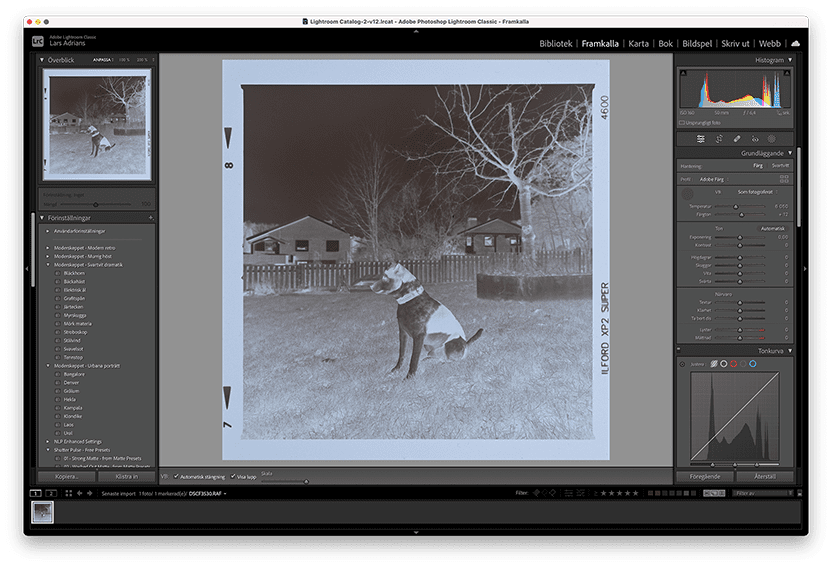This screenshot has height=567, width=832.
Task: Toggle the filter on/off switch in filmstrip
Action: click(799, 493)
